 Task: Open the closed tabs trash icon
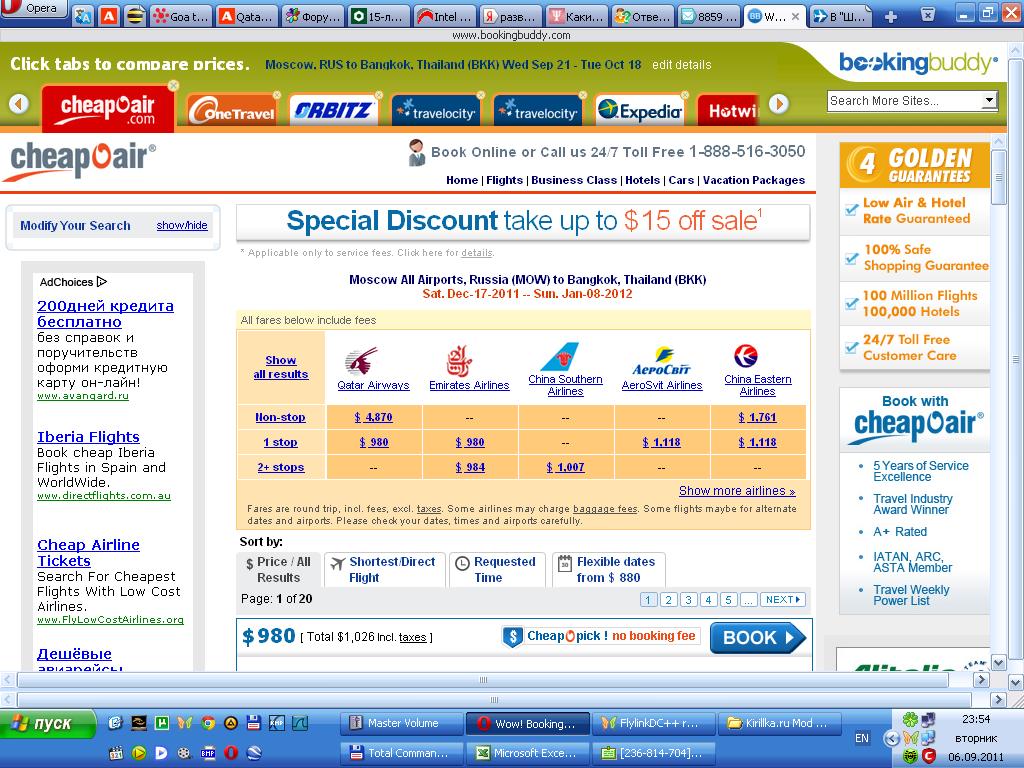tap(927, 14)
